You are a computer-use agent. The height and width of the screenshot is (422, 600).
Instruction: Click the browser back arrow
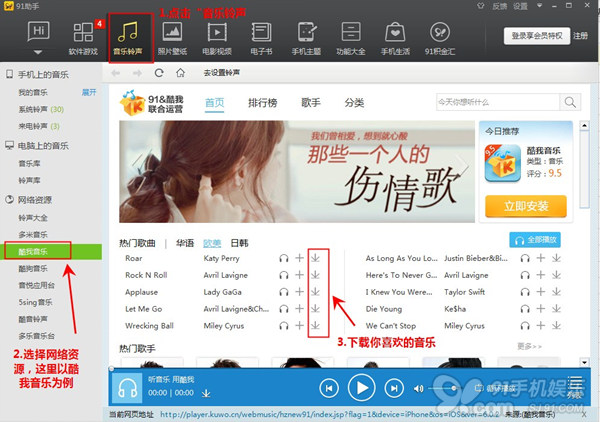click(x=116, y=73)
